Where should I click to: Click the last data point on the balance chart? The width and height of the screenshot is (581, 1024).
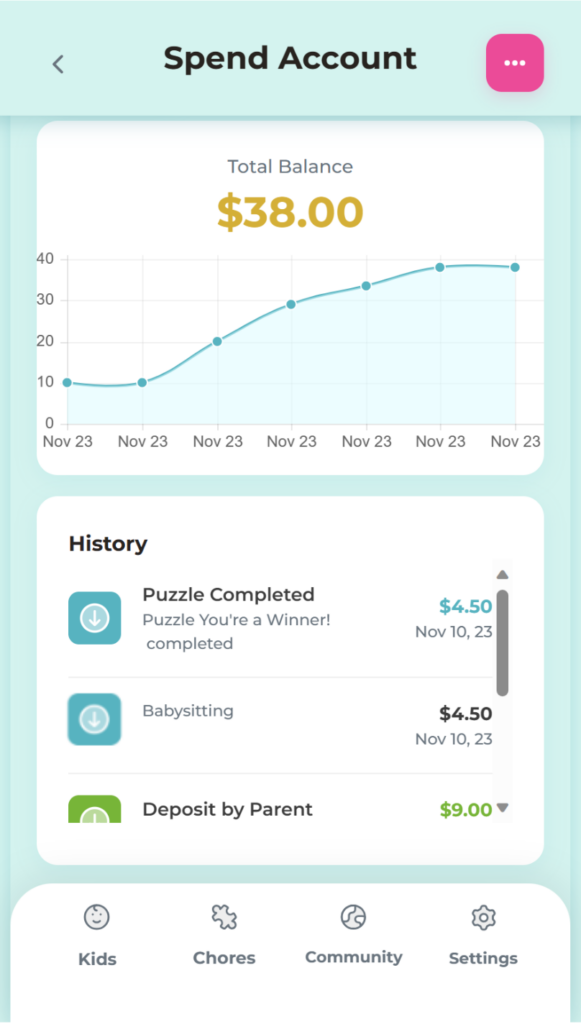(x=515, y=268)
